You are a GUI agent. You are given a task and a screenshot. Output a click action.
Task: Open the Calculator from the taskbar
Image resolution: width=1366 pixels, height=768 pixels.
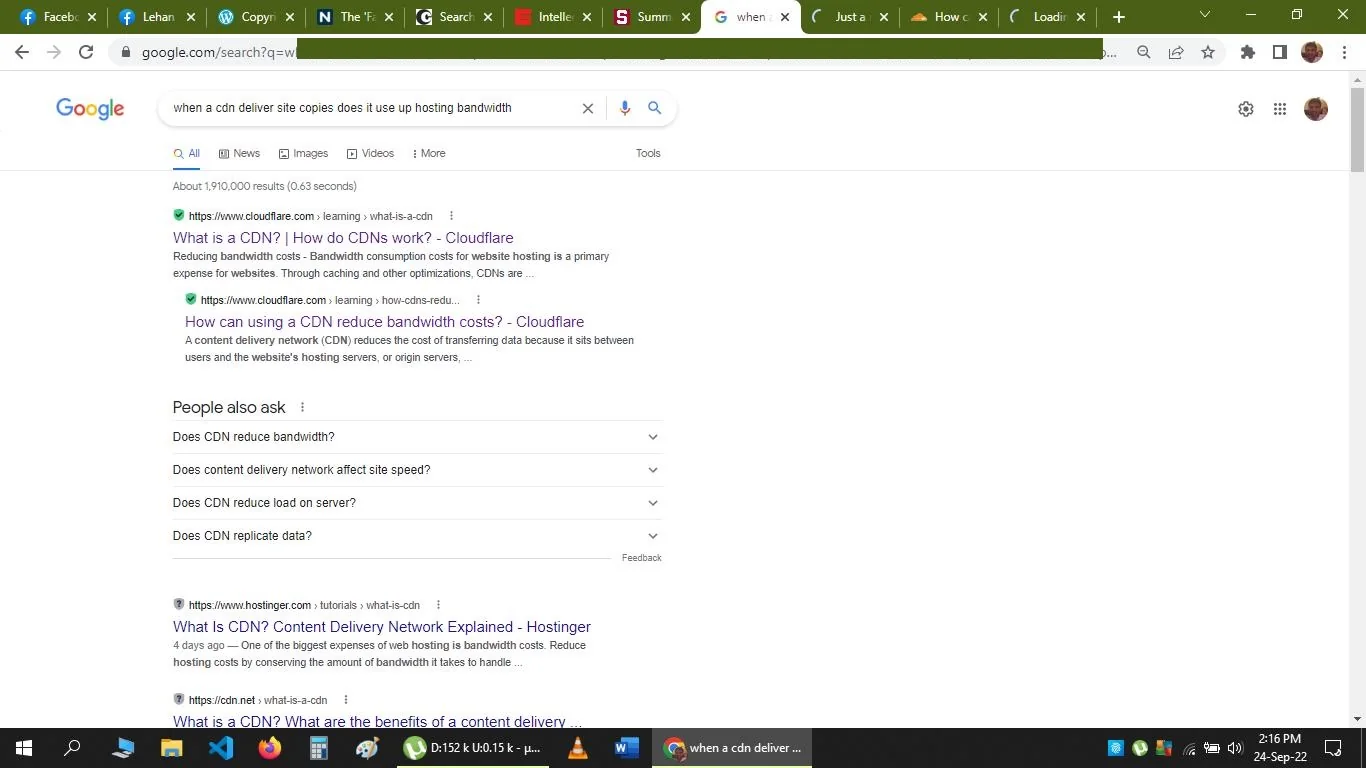pyautogui.click(x=319, y=748)
